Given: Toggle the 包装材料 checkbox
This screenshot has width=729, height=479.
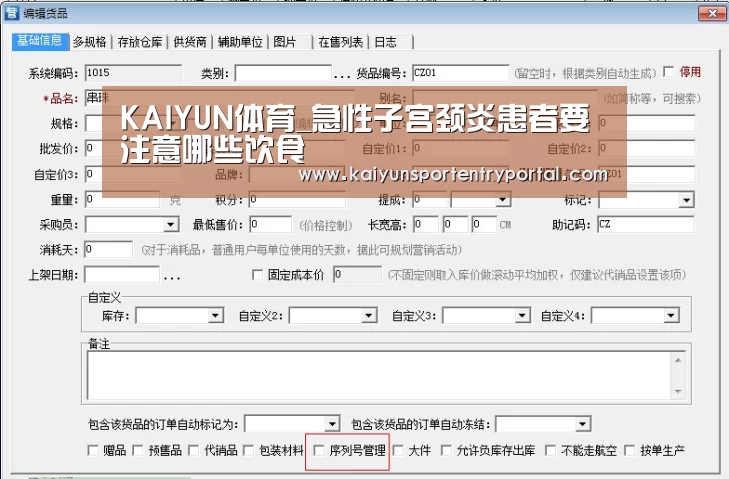Looking at the screenshot, I should (248, 450).
